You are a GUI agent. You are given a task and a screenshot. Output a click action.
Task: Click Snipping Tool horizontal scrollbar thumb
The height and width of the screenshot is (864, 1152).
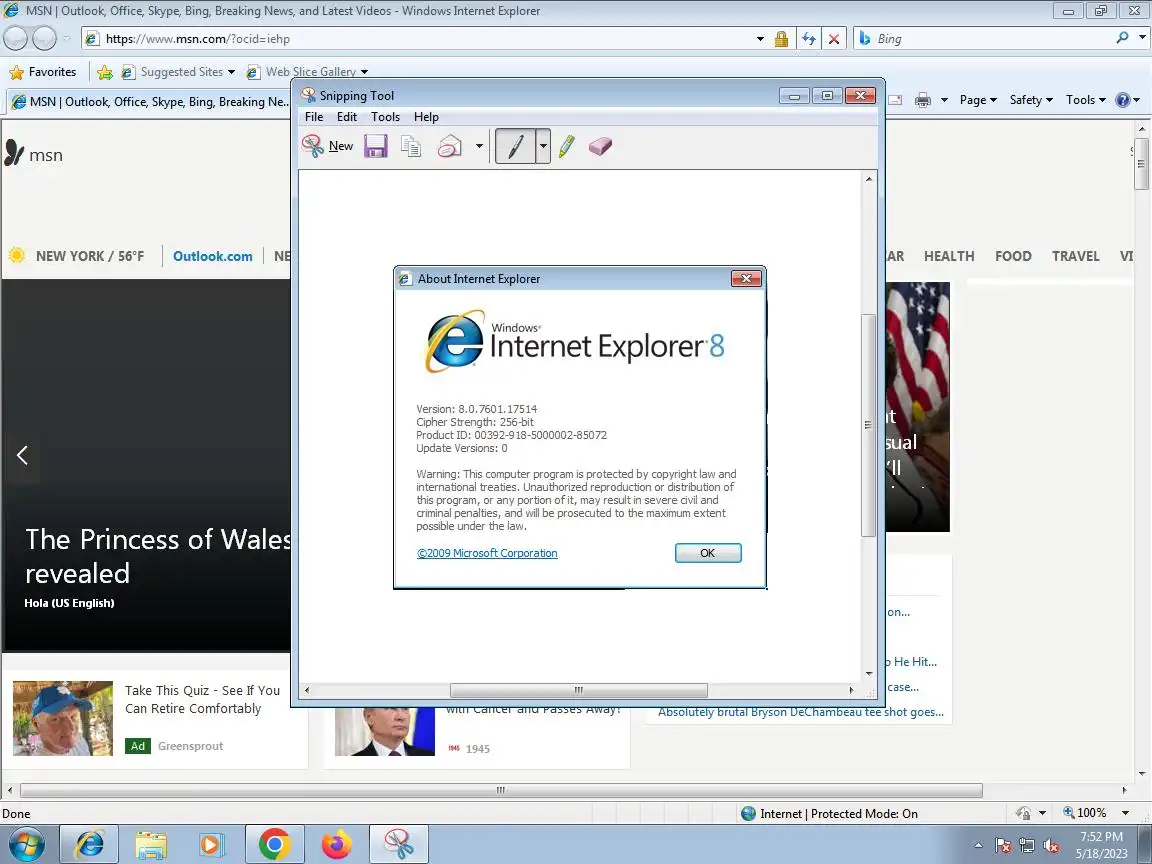(x=579, y=690)
